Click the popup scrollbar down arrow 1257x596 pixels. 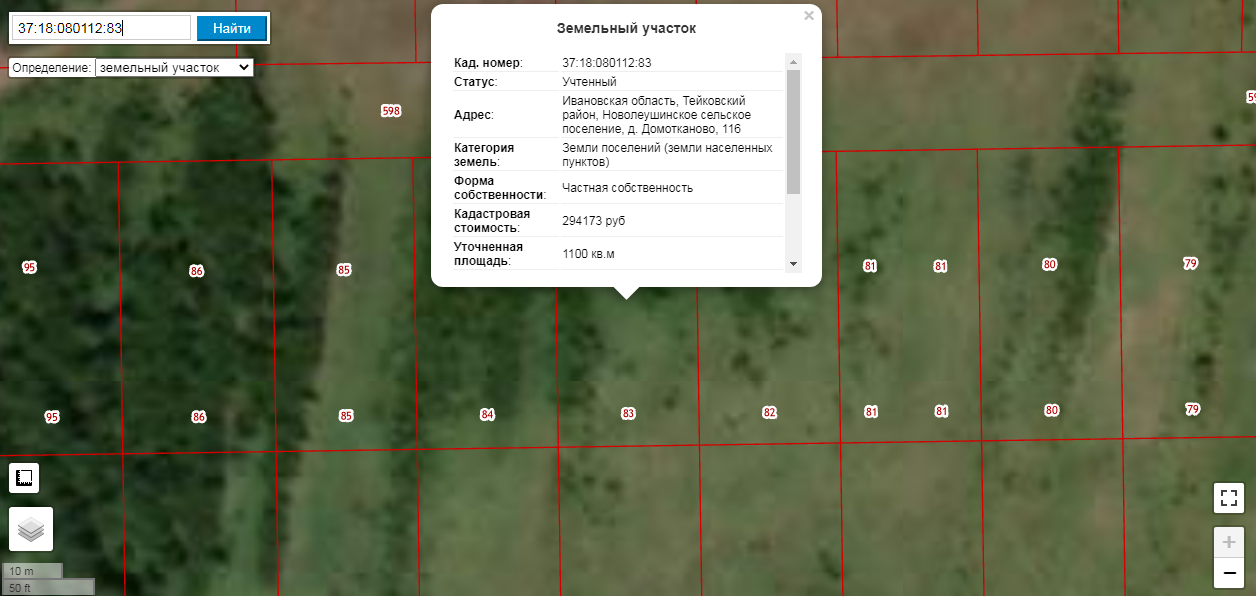coord(793,263)
